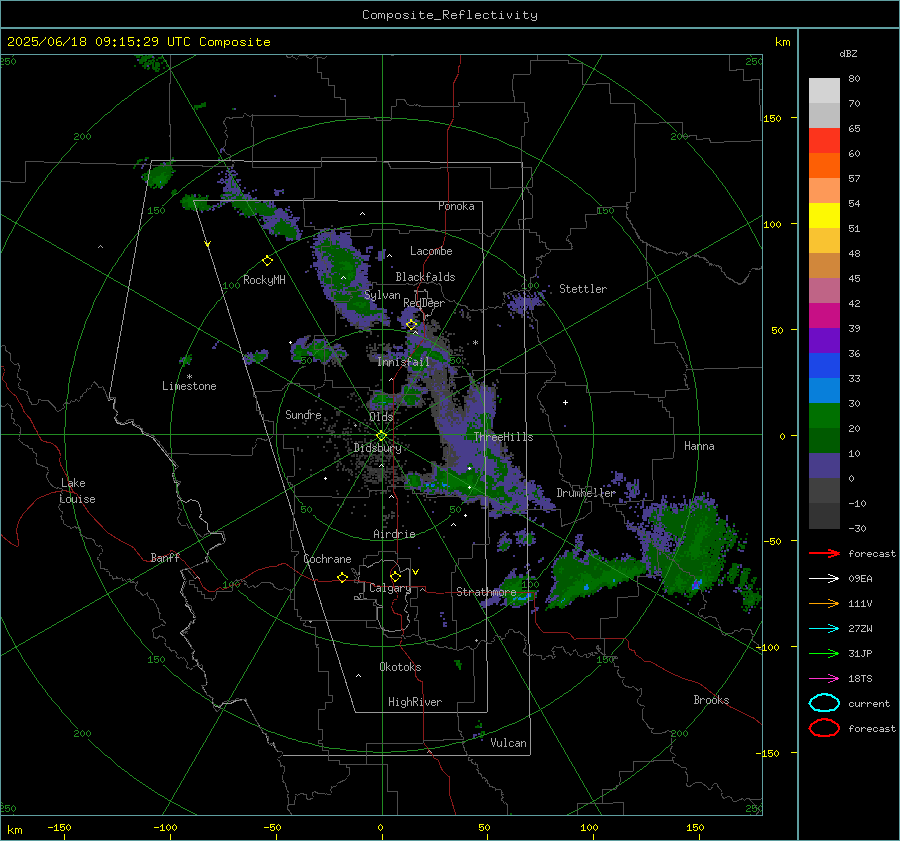This screenshot has height=841, width=900.
Task: Click the 09EA legend label
Action: pos(860,579)
